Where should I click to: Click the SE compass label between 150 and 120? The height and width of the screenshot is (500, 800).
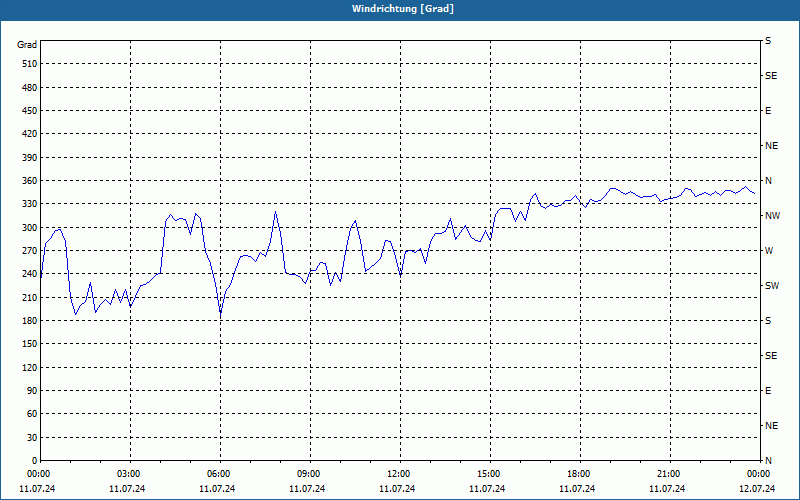(771, 356)
